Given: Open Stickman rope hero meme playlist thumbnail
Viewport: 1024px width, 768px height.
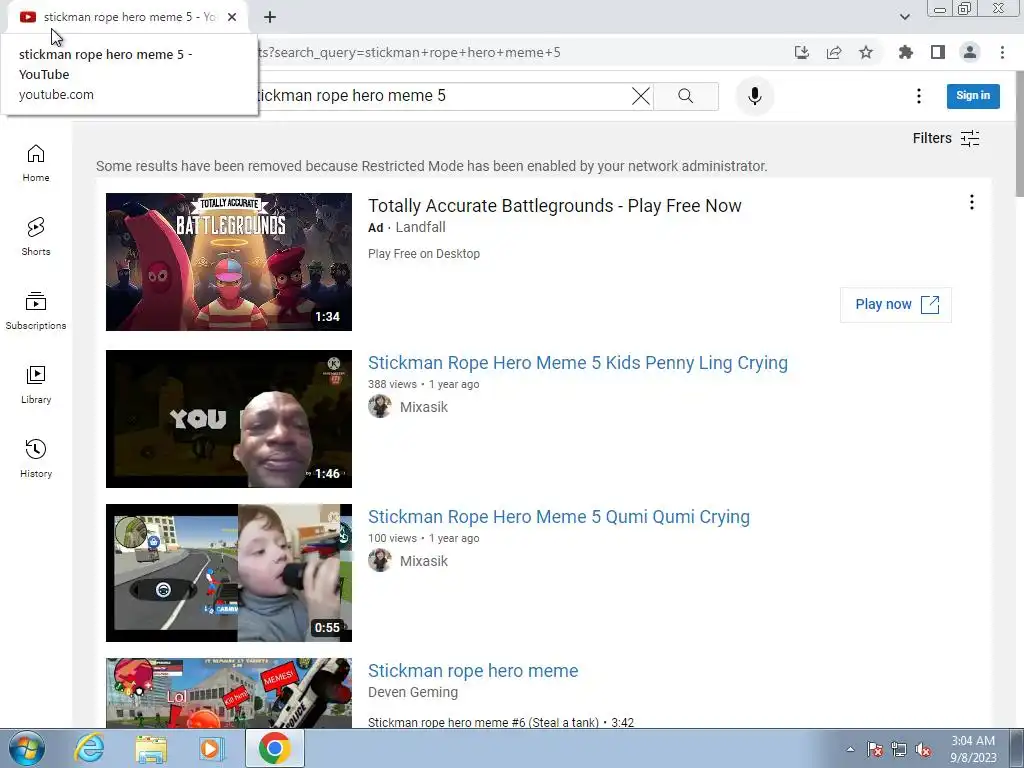Looking at the screenshot, I should point(229,693).
